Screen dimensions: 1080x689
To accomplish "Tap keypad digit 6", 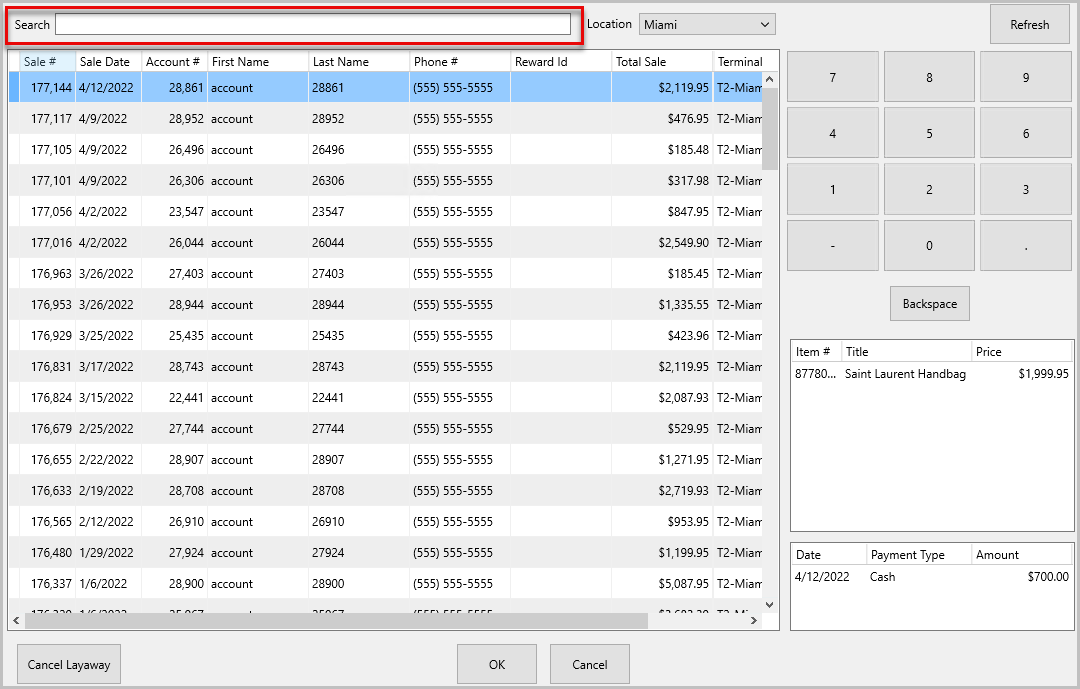I will [x=1026, y=133].
